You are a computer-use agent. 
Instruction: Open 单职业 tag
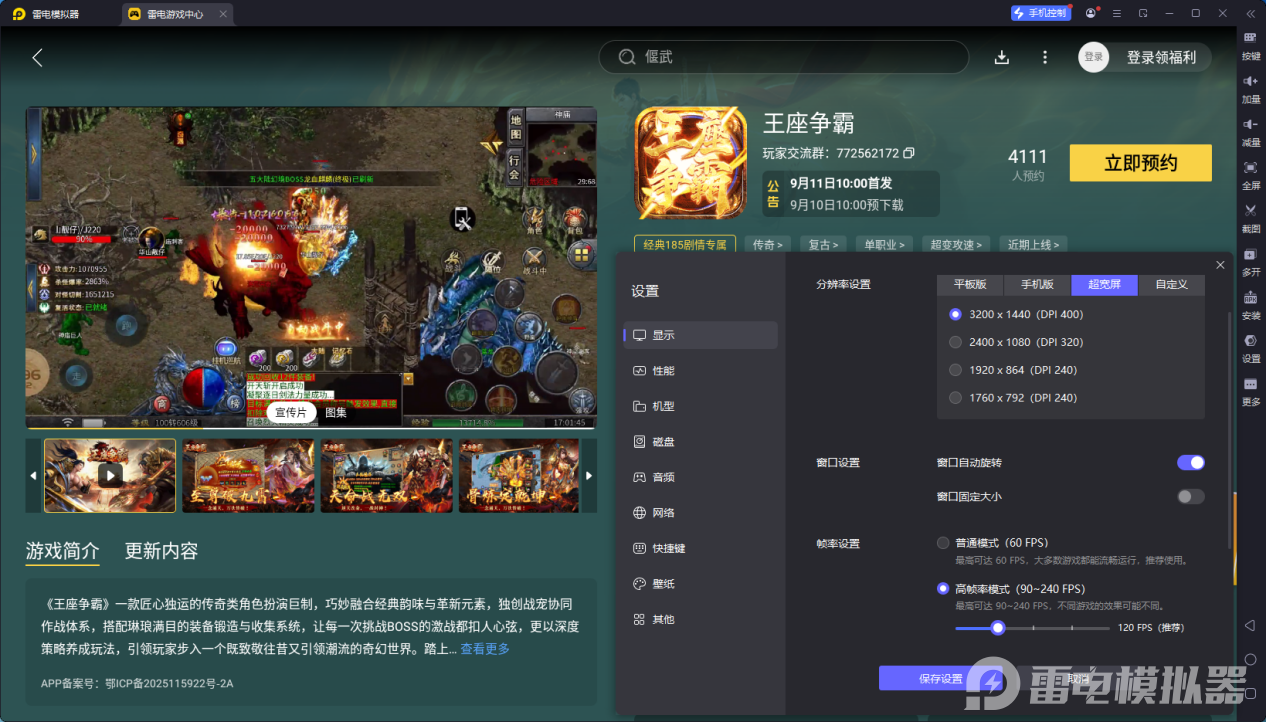coord(886,244)
